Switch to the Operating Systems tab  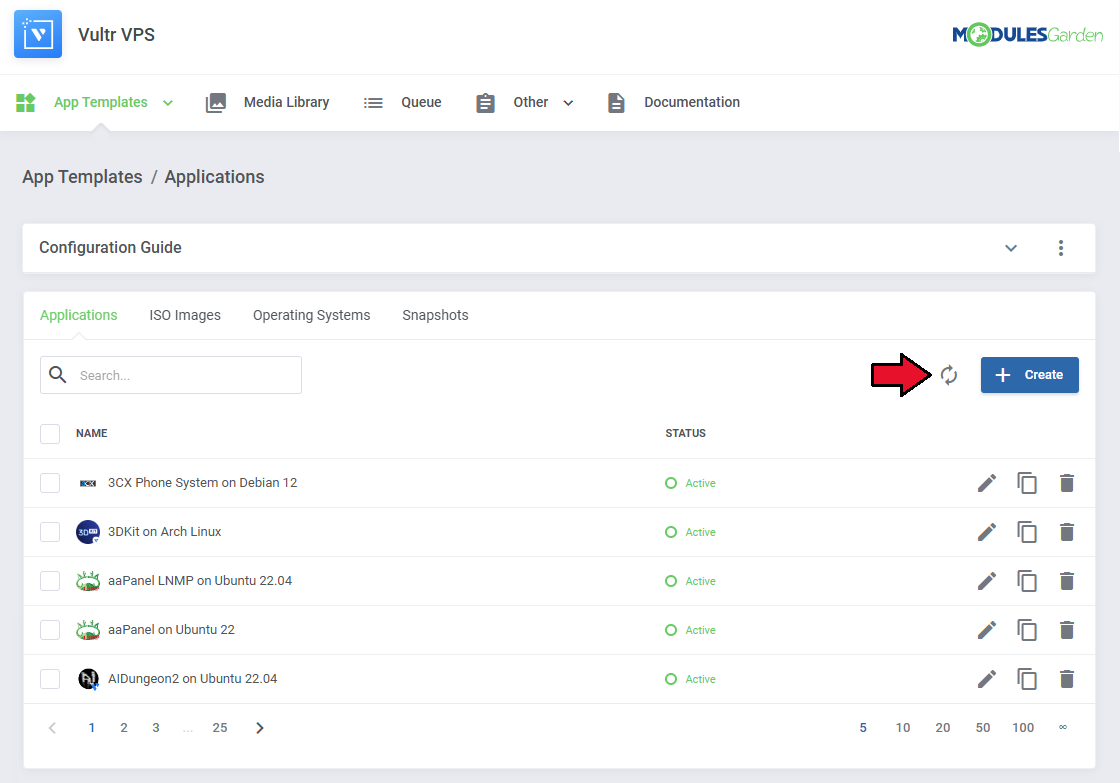coord(311,315)
